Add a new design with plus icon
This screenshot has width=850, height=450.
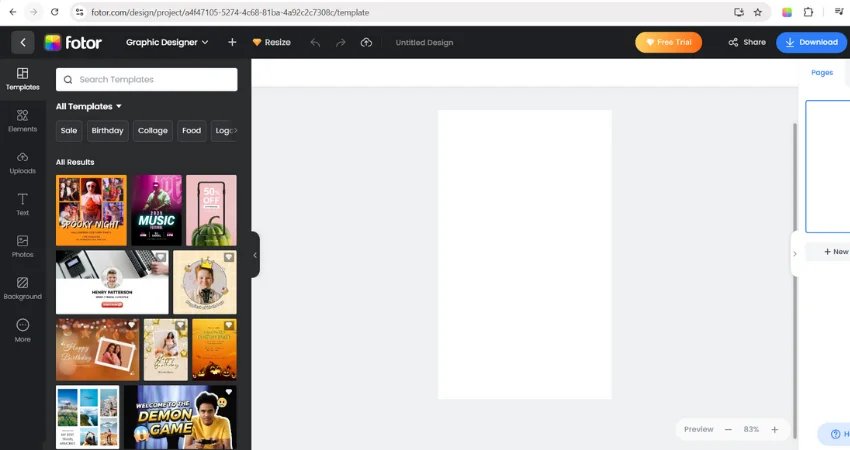[232, 42]
